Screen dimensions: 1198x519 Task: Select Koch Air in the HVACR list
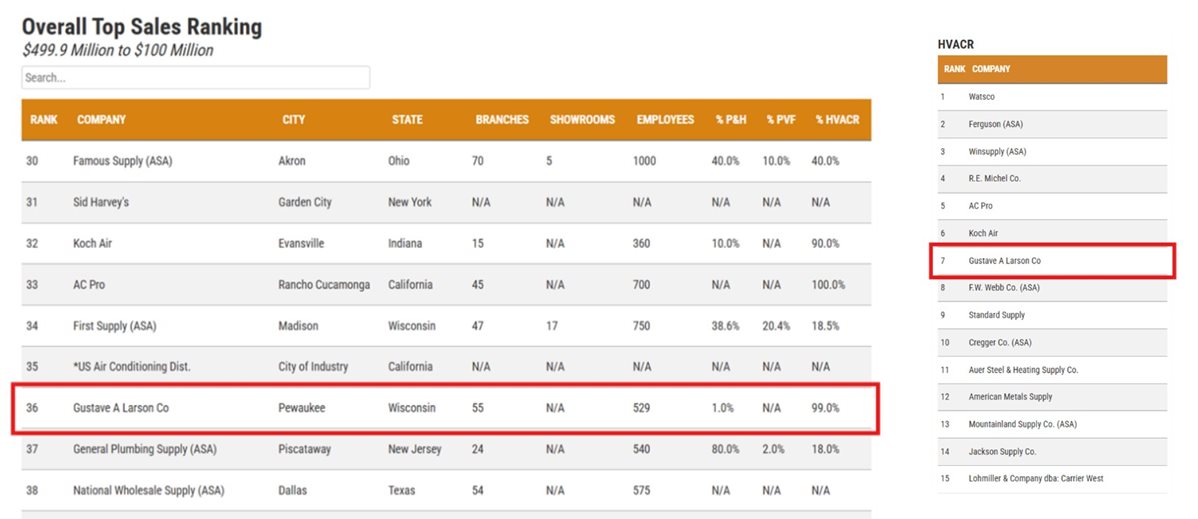coord(983,233)
